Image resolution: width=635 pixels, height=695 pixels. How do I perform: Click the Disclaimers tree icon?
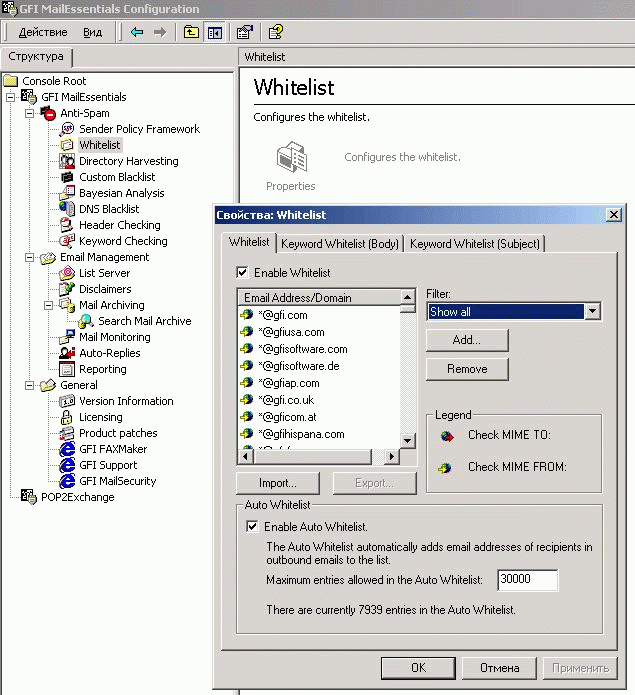click(67, 289)
